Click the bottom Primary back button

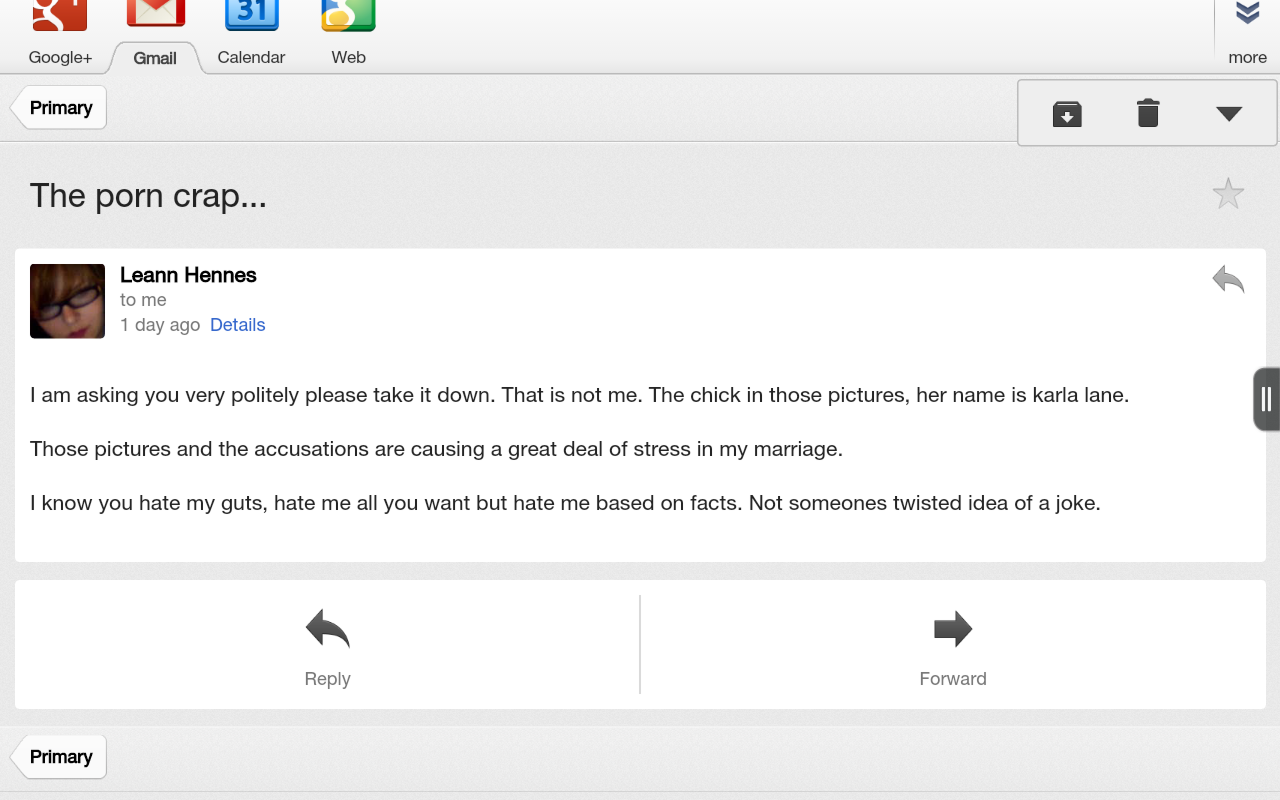point(58,757)
